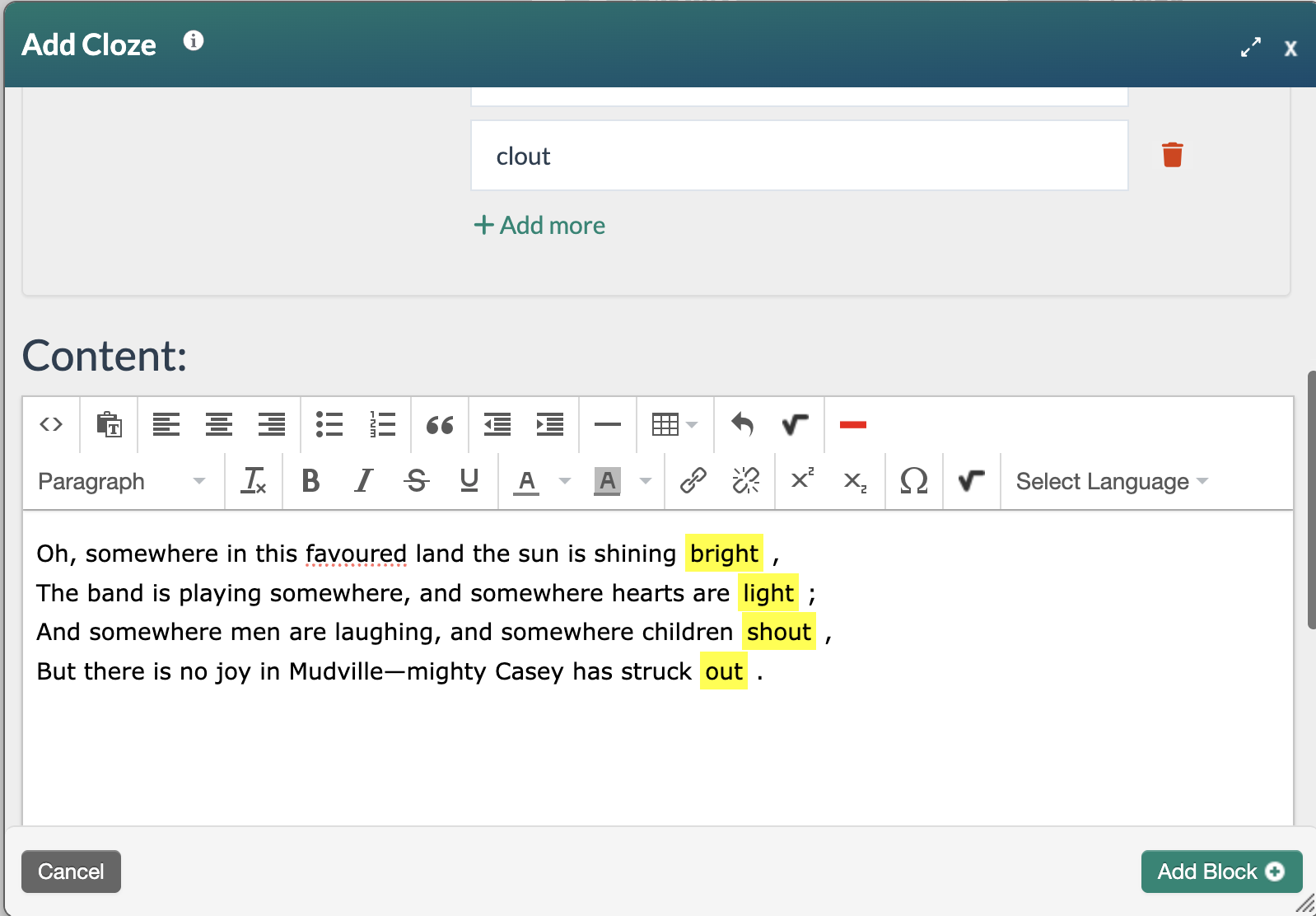Click the paste as text icon

(109, 424)
